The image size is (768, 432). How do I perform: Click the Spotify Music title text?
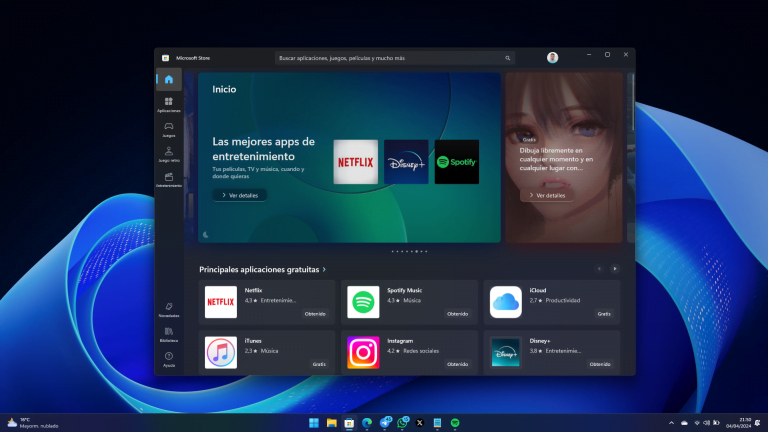[x=404, y=290]
